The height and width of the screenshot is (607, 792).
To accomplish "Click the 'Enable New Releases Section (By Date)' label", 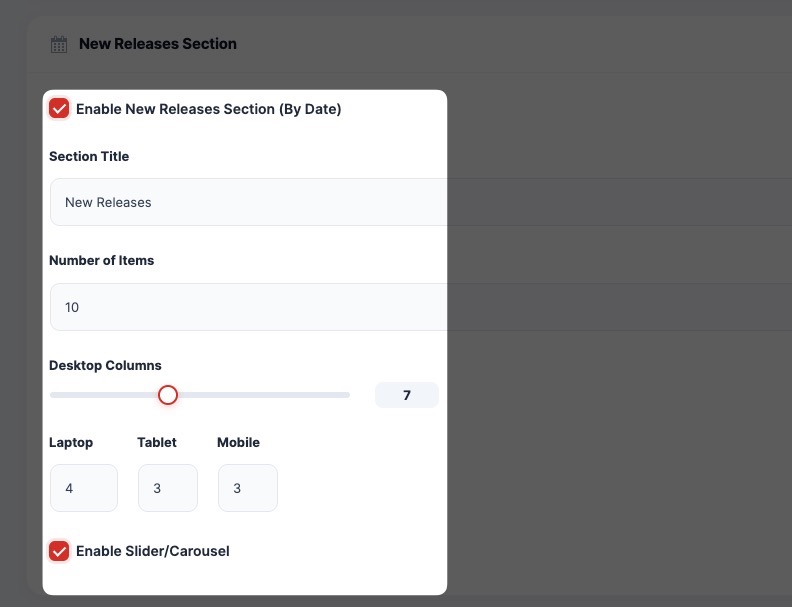I will (208, 109).
